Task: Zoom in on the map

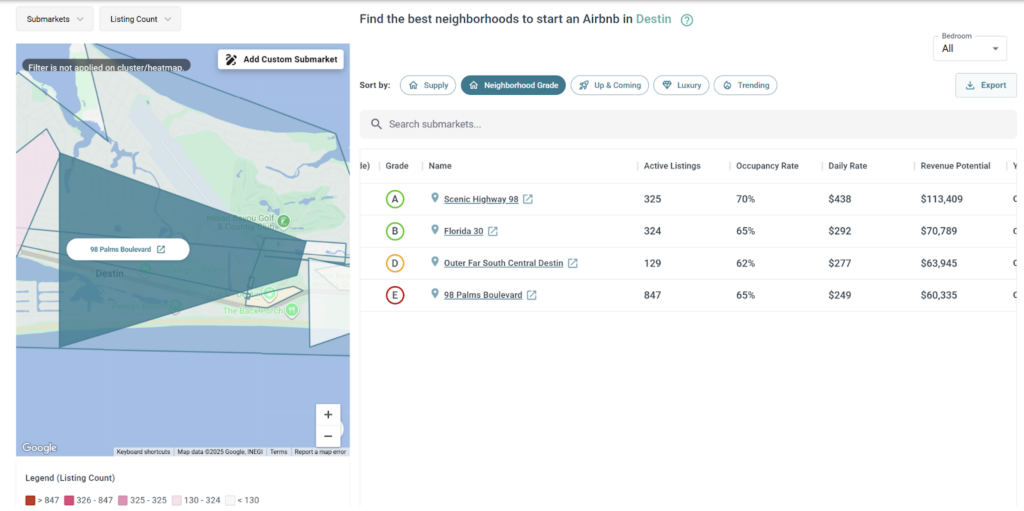Action: tap(328, 414)
